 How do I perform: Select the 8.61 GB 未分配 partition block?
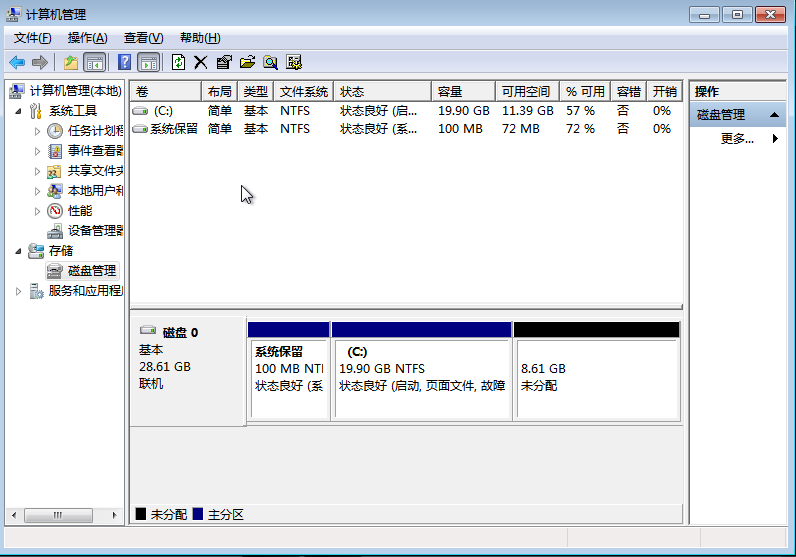[x=596, y=377]
